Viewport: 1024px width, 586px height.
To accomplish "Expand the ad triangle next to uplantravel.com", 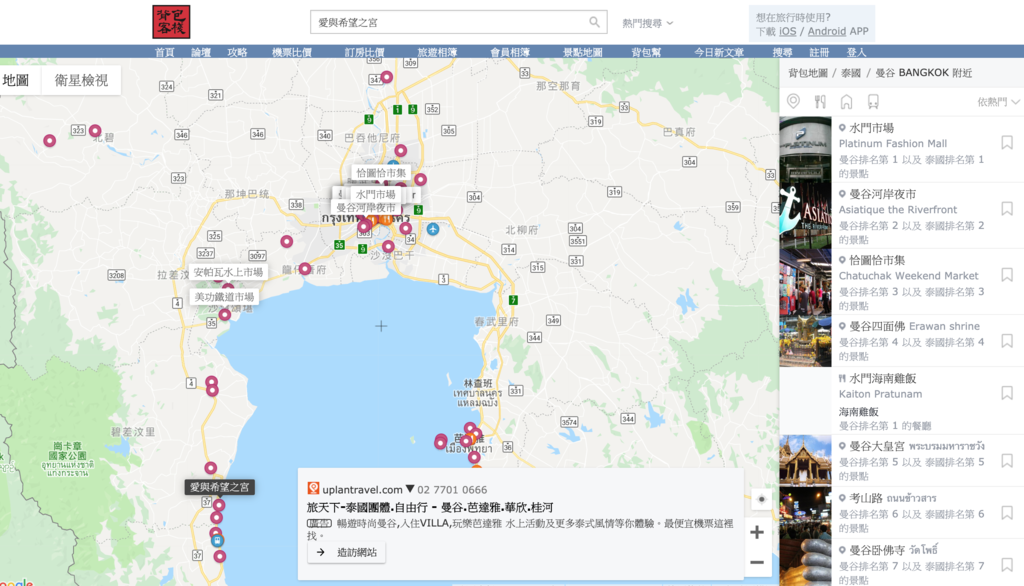I will click(410, 489).
